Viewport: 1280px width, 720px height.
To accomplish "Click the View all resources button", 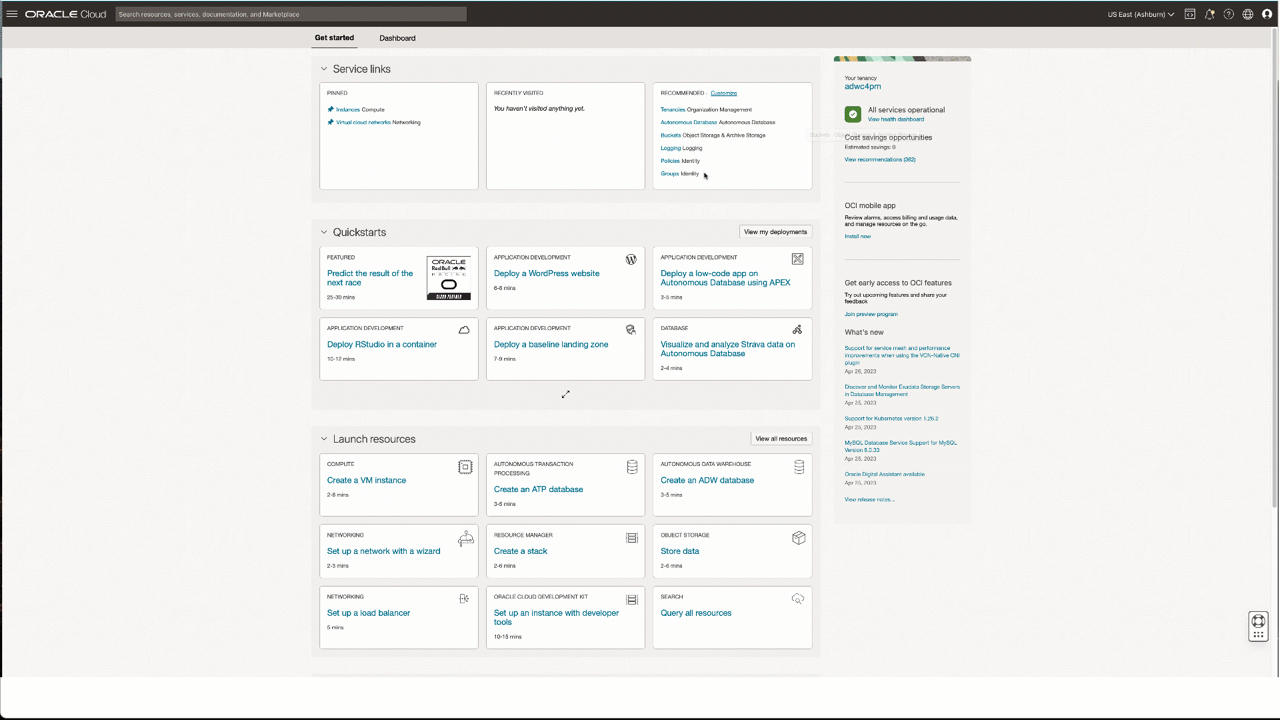I will pyautogui.click(x=781, y=439).
